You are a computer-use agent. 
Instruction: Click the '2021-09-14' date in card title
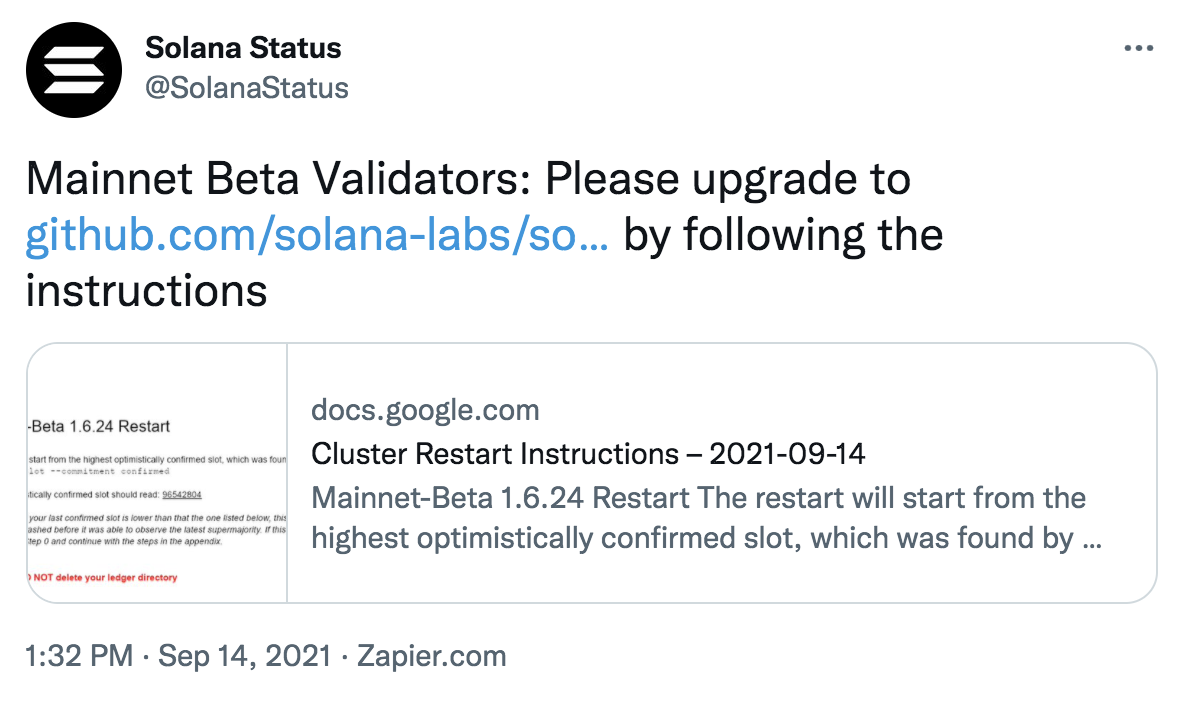tap(787, 454)
